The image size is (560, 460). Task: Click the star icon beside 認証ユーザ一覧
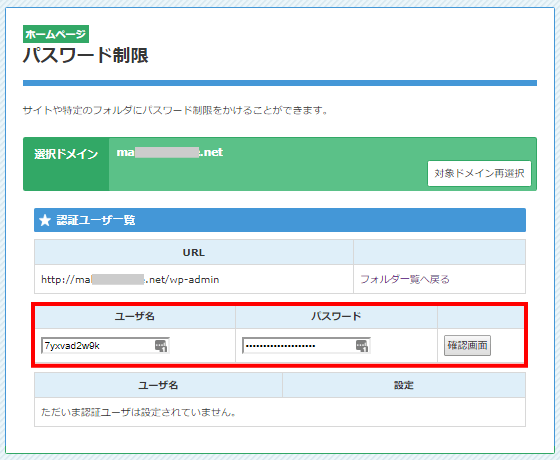click(45, 220)
